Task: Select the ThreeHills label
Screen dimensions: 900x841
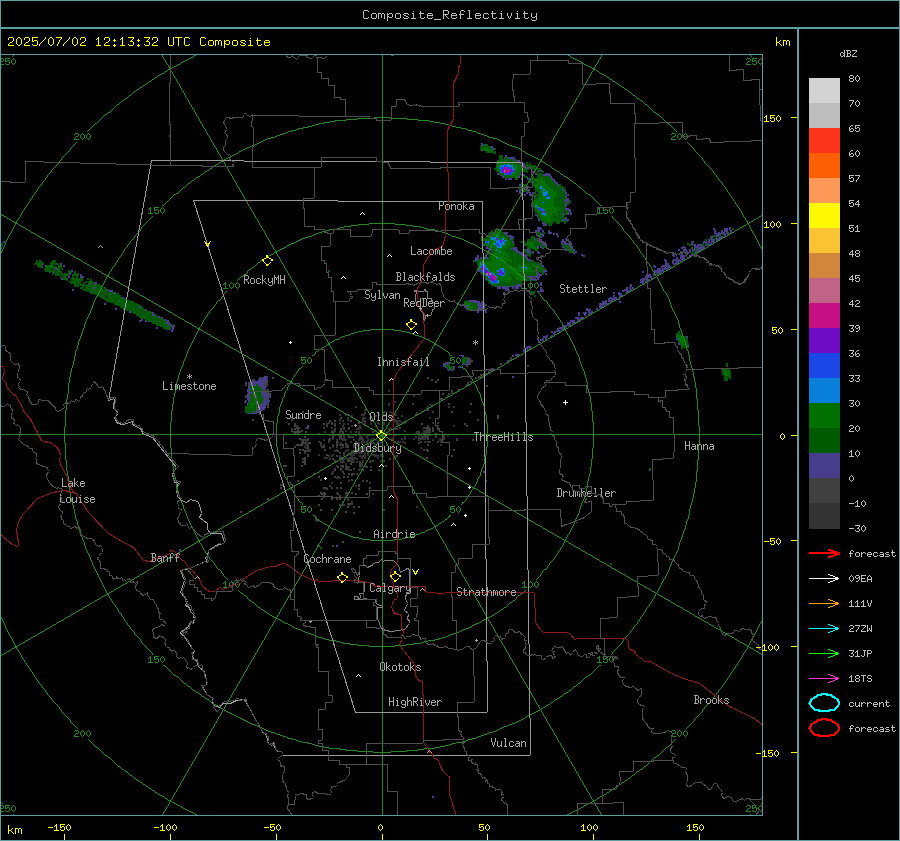Action: pos(503,437)
